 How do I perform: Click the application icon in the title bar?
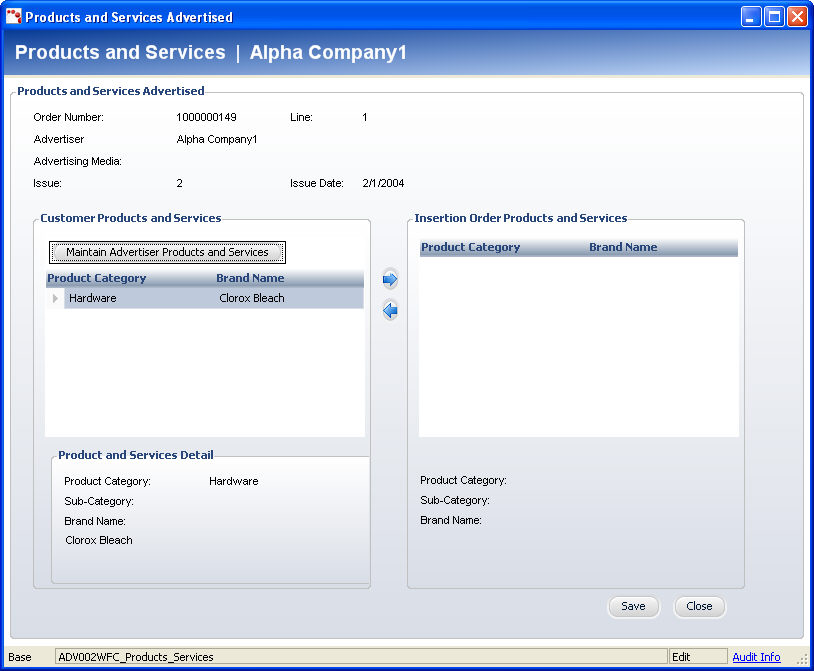click(14, 17)
